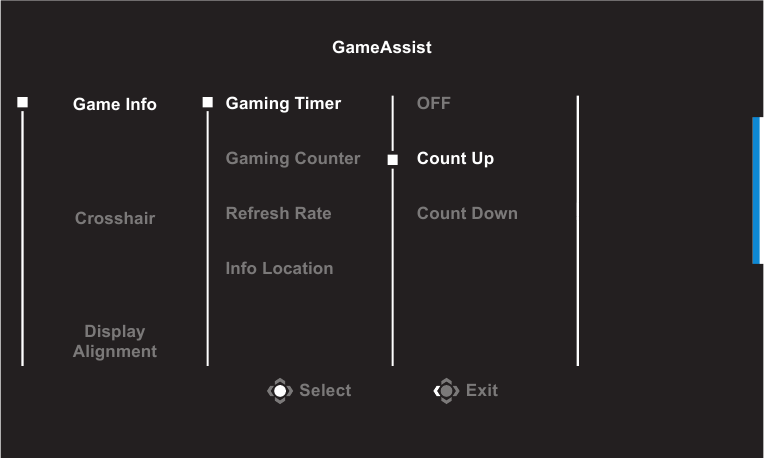The width and height of the screenshot is (766, 458).
Task: Choose the Count Down timer mode
Action: coord(467,214)
